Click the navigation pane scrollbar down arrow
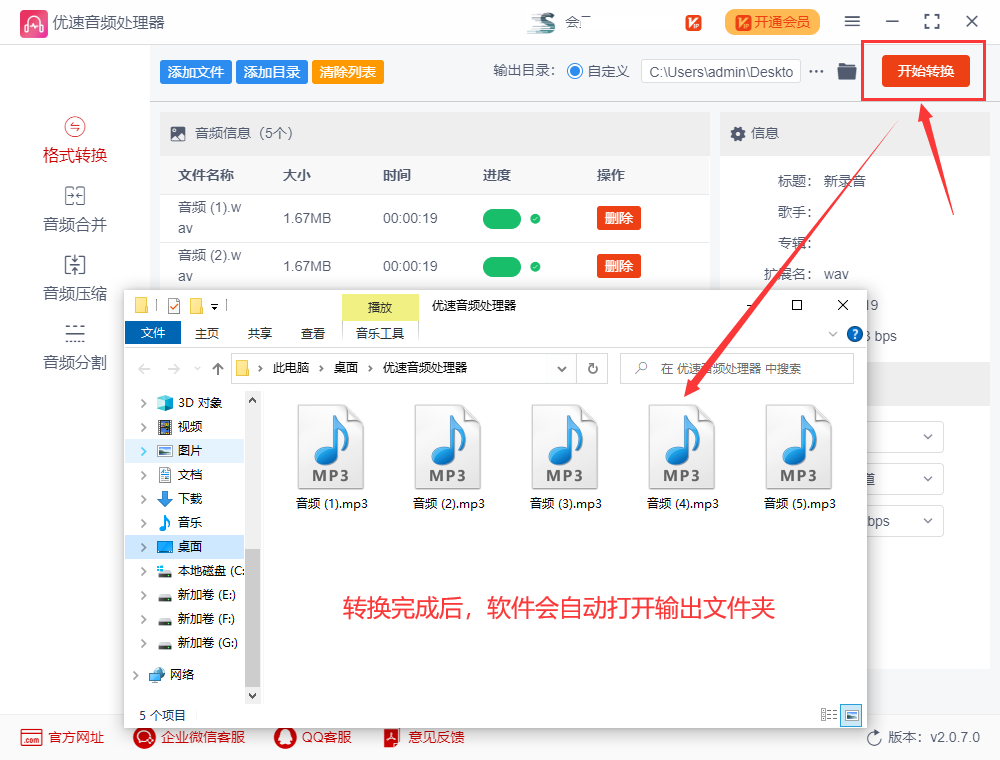 pyautogui.click(x=253, y=696)
